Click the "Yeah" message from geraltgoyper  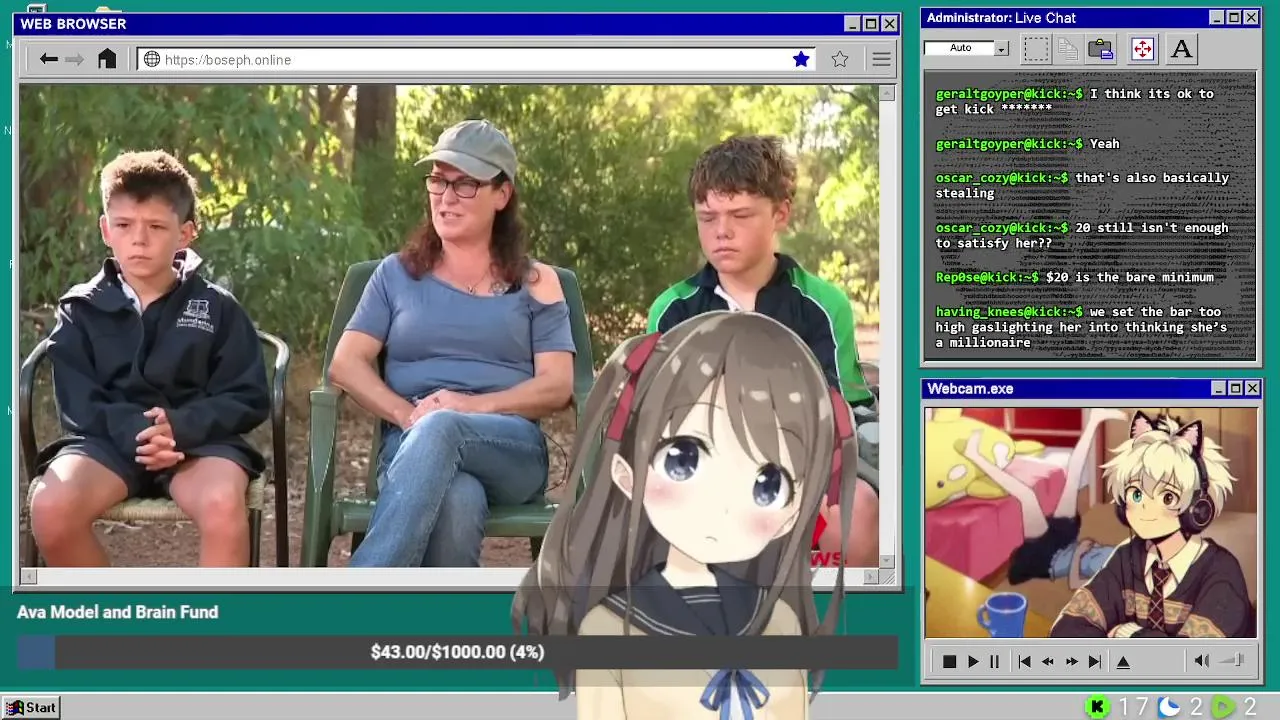coord(1105,143)
